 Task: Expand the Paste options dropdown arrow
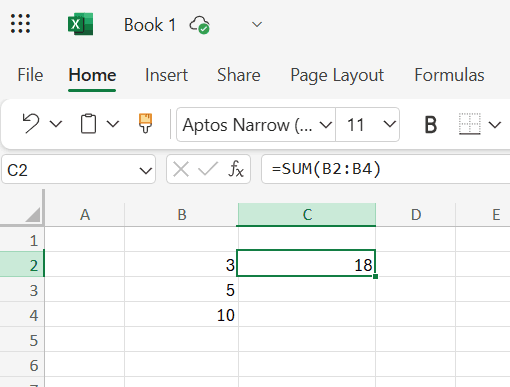click(113, 124)
